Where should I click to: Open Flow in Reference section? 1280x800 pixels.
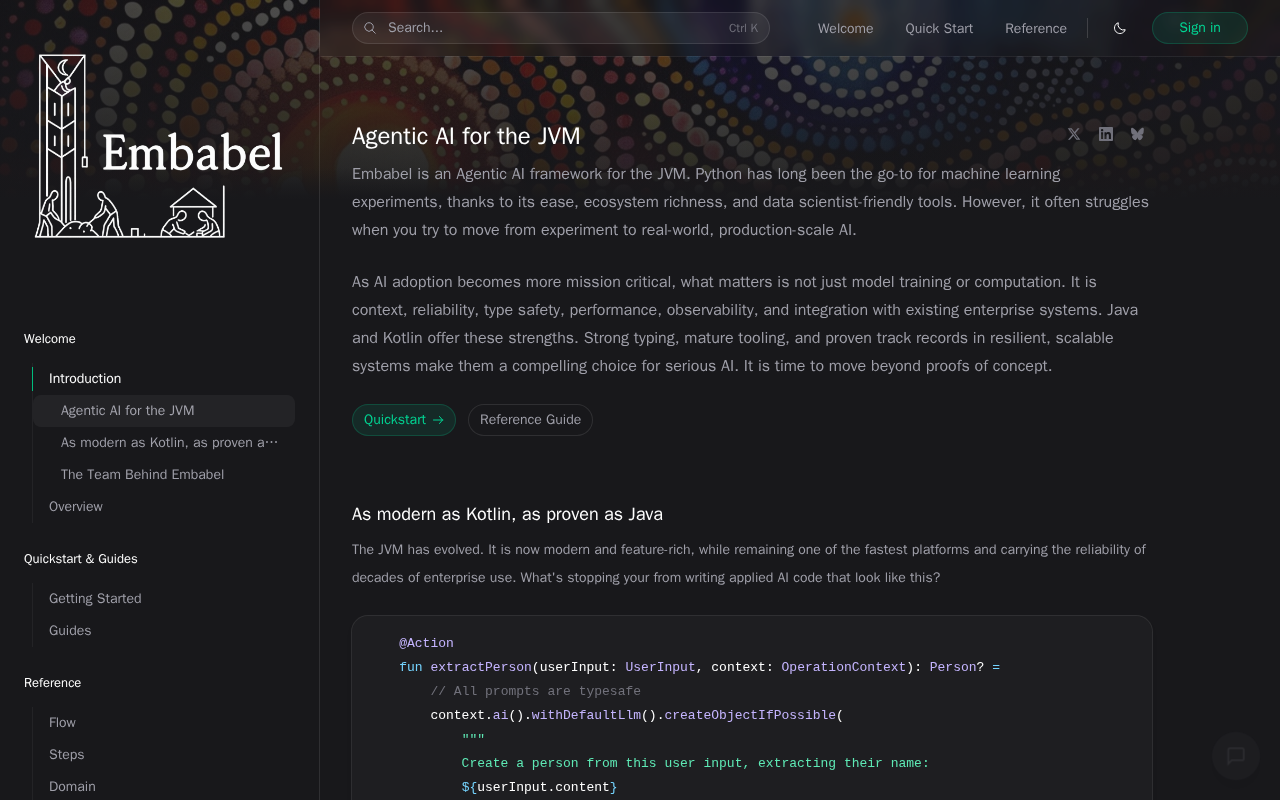coord(163,723)
